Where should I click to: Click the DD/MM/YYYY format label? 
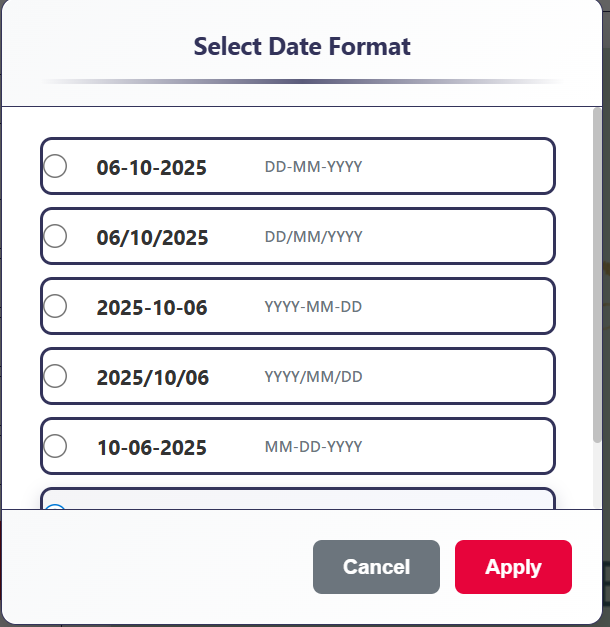313,237
